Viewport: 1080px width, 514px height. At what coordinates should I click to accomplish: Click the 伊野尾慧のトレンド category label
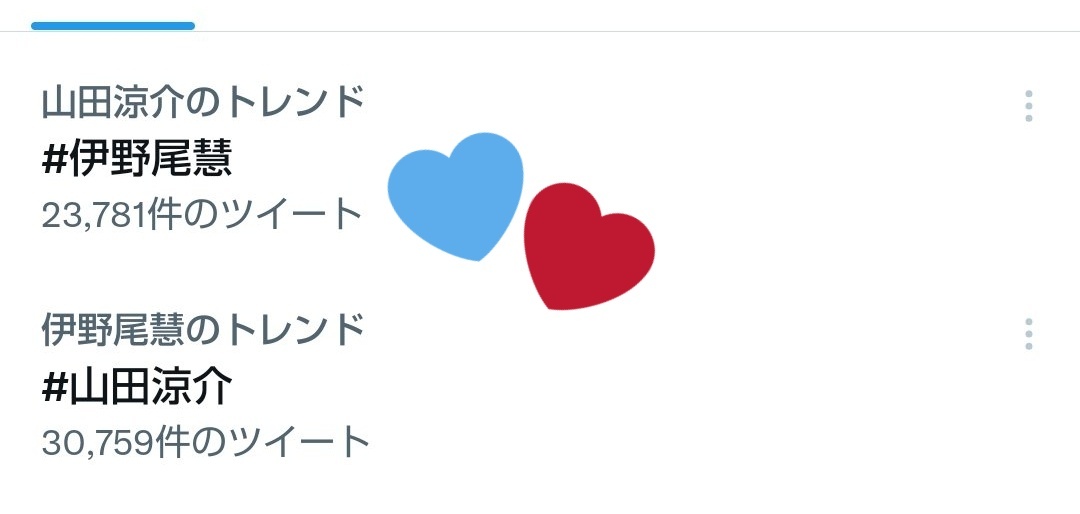point(202,329)
